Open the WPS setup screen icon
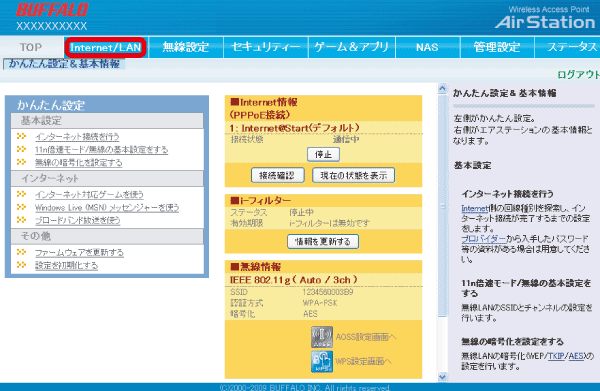 (322, 362)
